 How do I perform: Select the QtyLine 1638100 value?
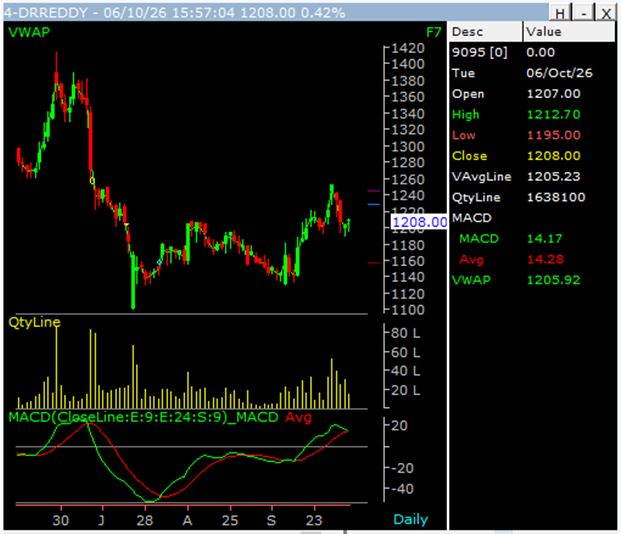click(x=556, y=197)
